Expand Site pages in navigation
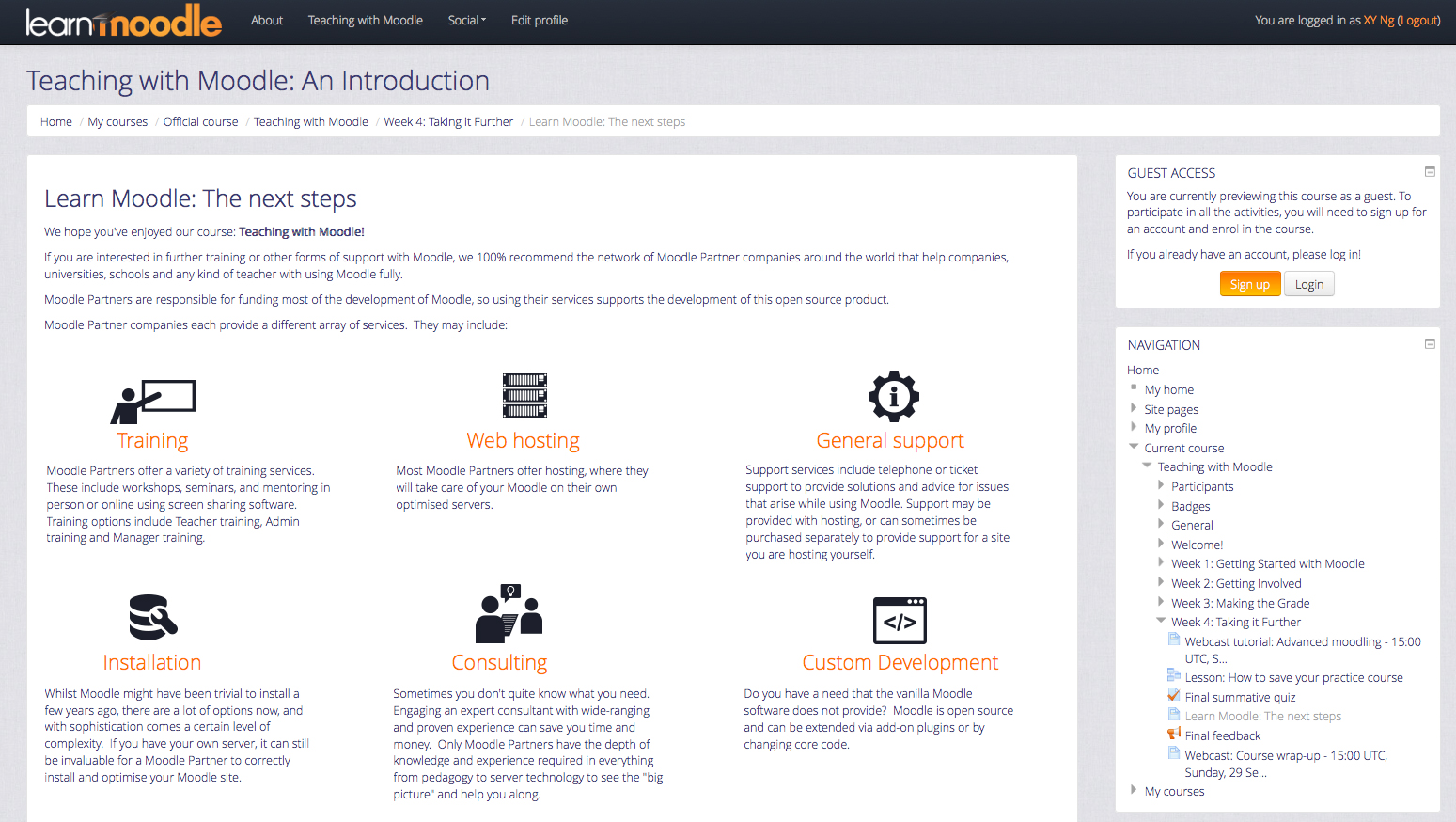The image size is (1456, 822). pyautogui.click(x=1134, y=408)
